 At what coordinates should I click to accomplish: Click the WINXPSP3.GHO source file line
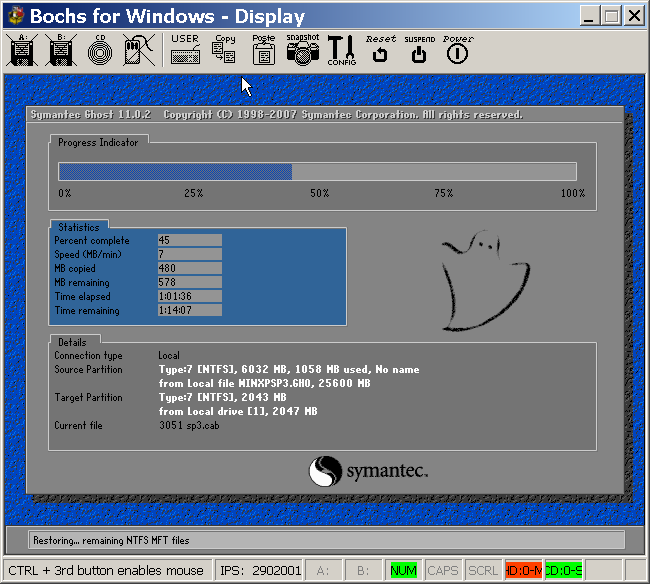tap(264, 383)
